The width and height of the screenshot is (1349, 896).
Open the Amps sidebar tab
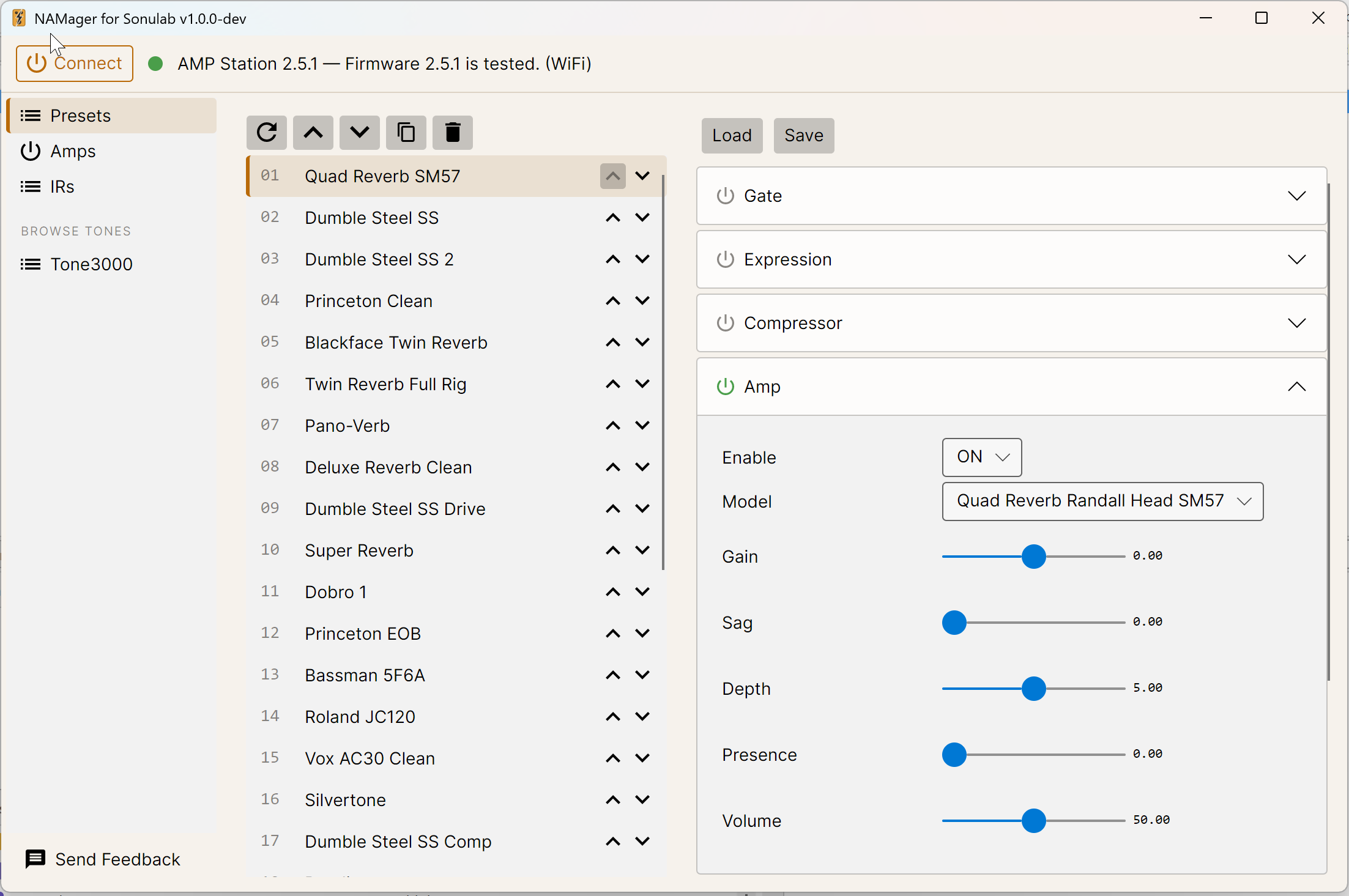point(112,151)
